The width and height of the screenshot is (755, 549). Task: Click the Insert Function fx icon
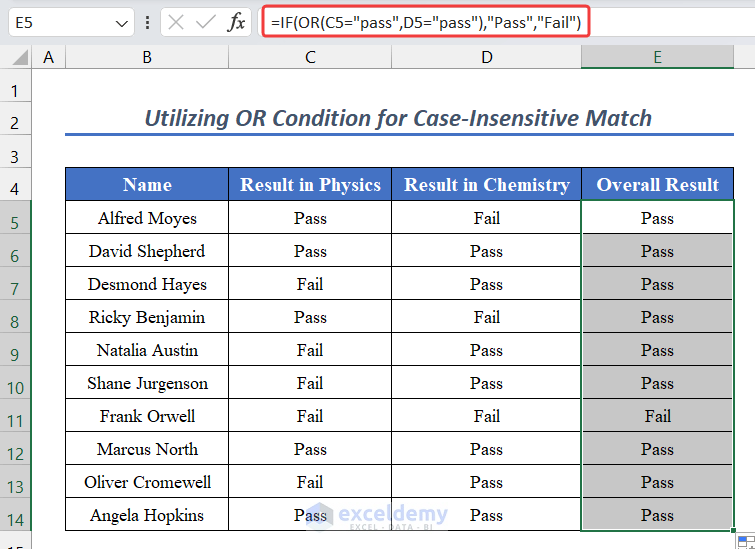237,22
